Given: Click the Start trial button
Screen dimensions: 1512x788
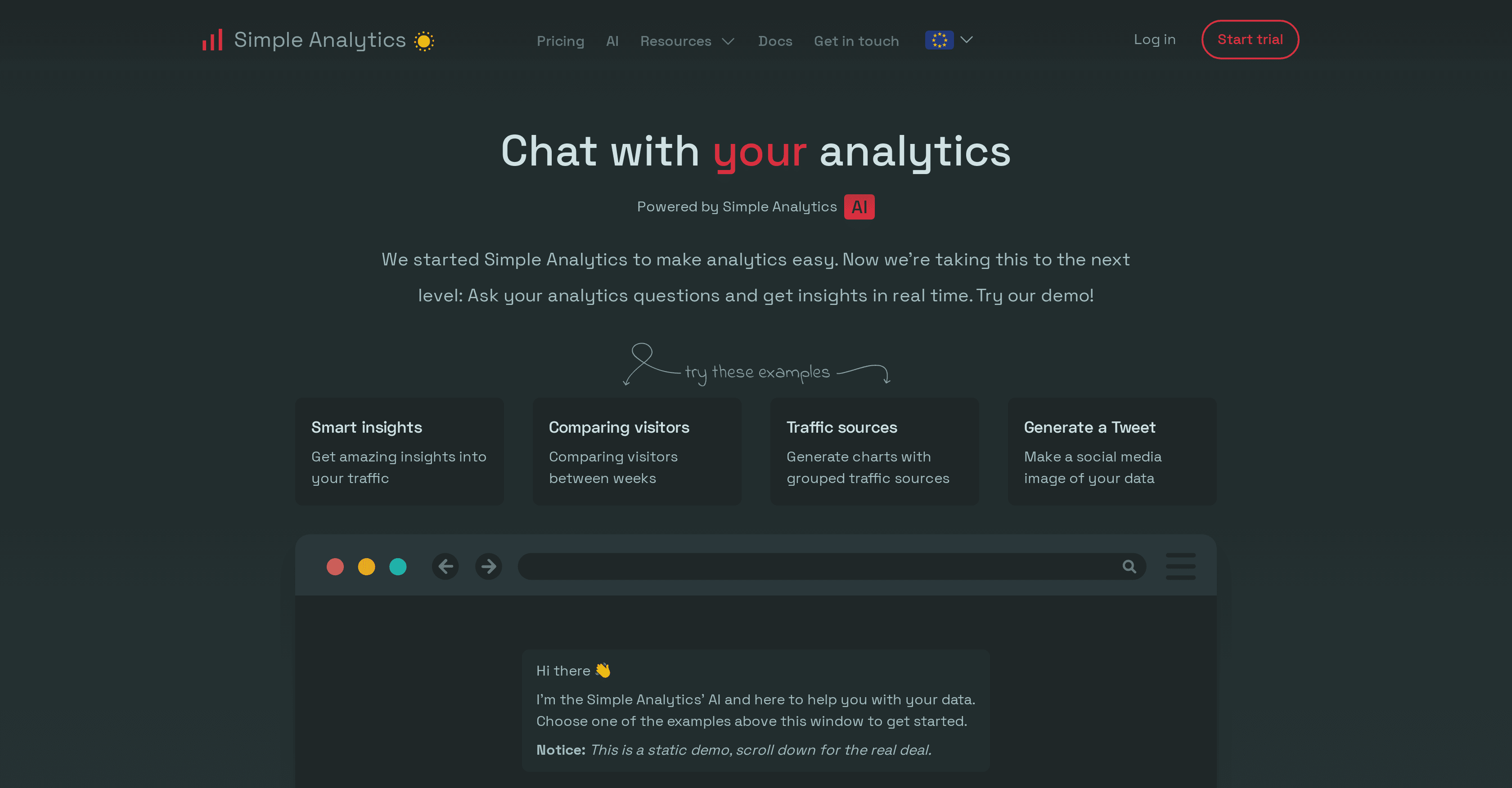Looking at the screenshot, I should (x=1250, y=39).
